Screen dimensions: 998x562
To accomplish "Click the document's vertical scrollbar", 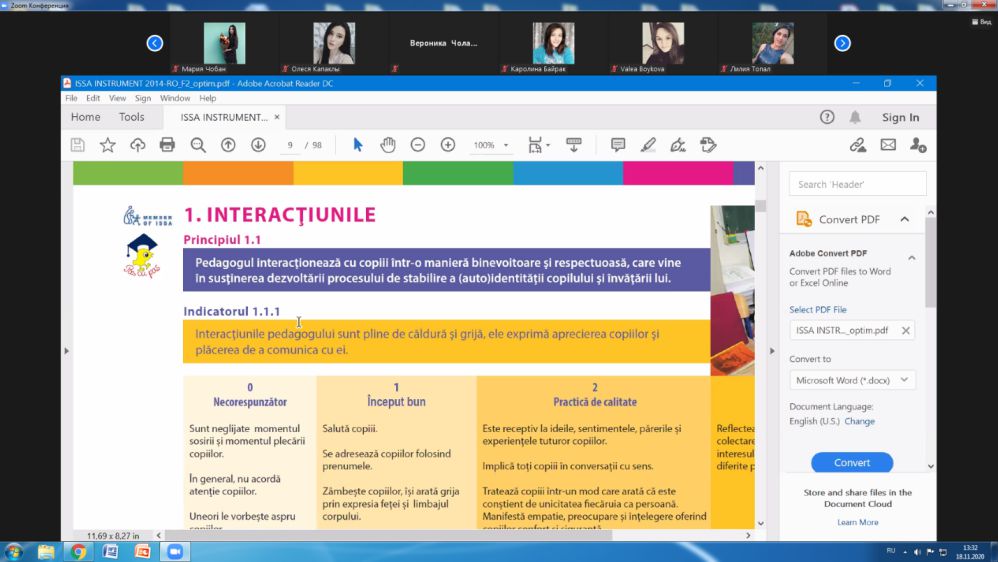I will (760, 350).
